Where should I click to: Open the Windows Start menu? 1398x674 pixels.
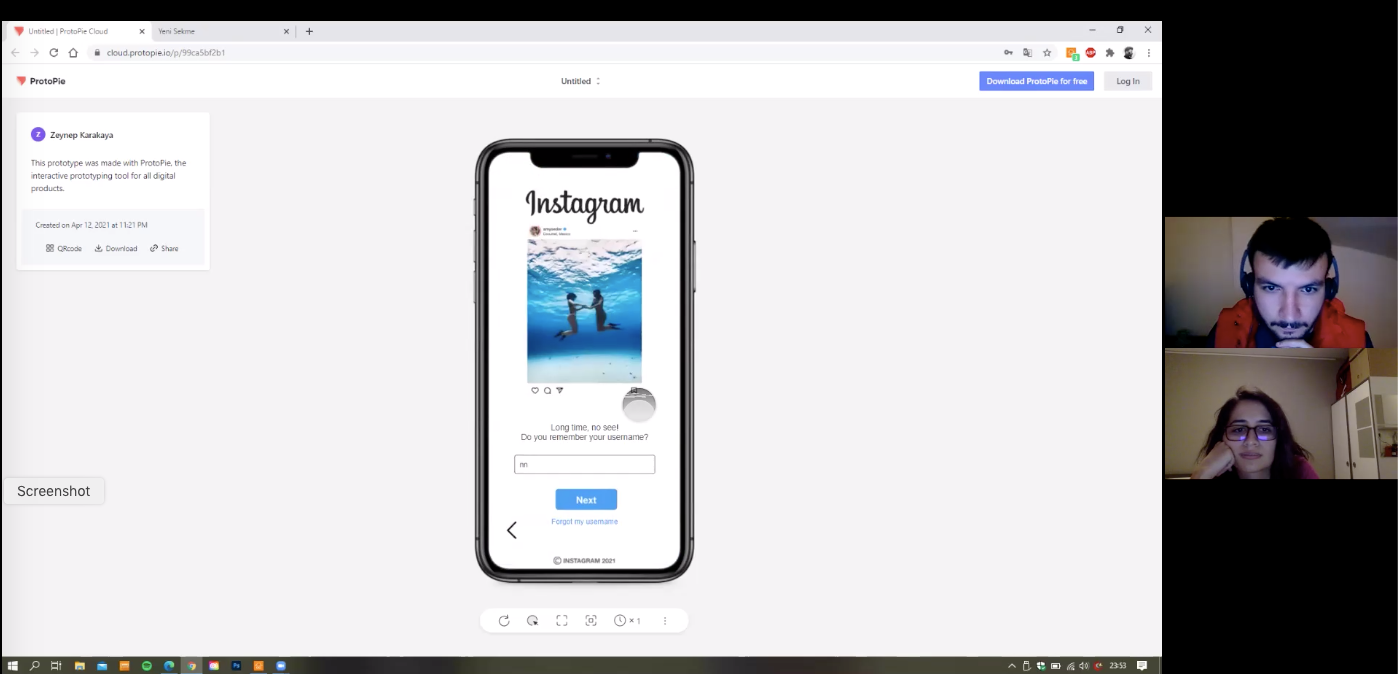[13, 666]
